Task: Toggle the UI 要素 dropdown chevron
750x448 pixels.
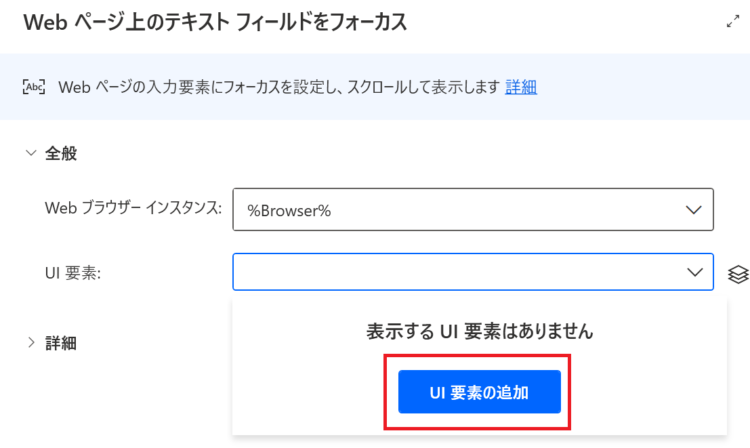Action: tap(695, 272)
